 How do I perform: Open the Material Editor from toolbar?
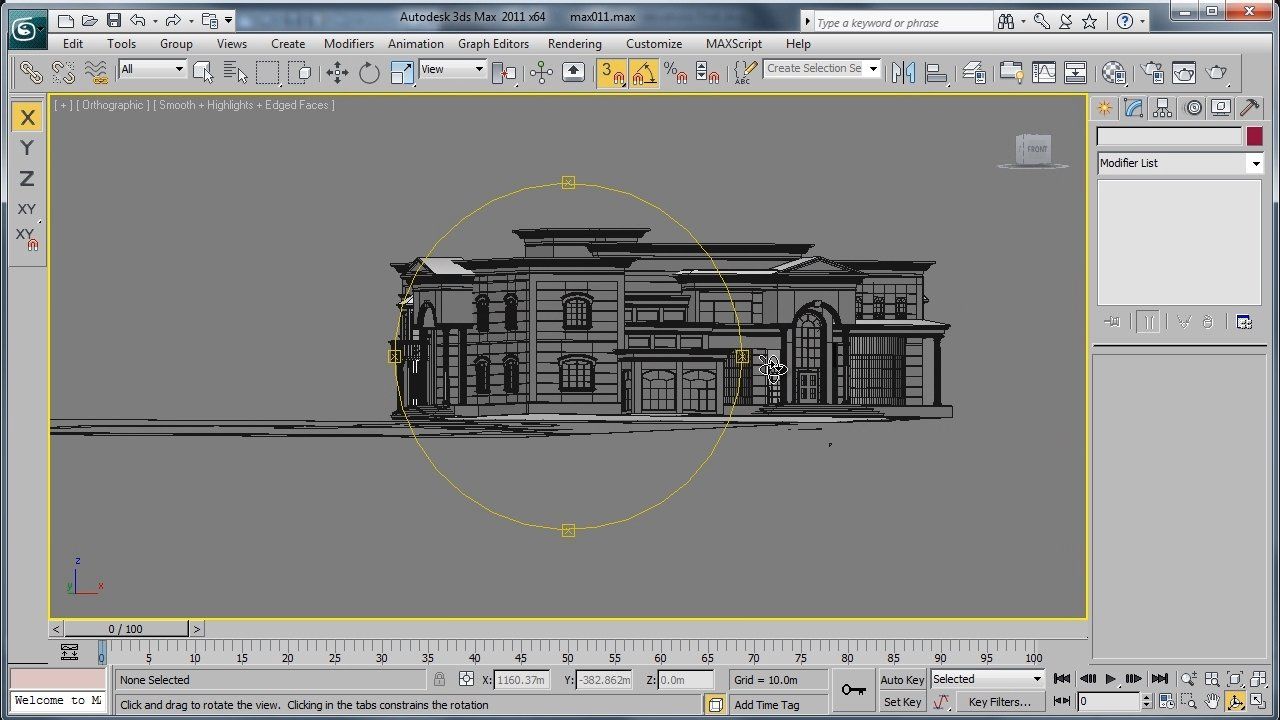(x=1113, y=72)
